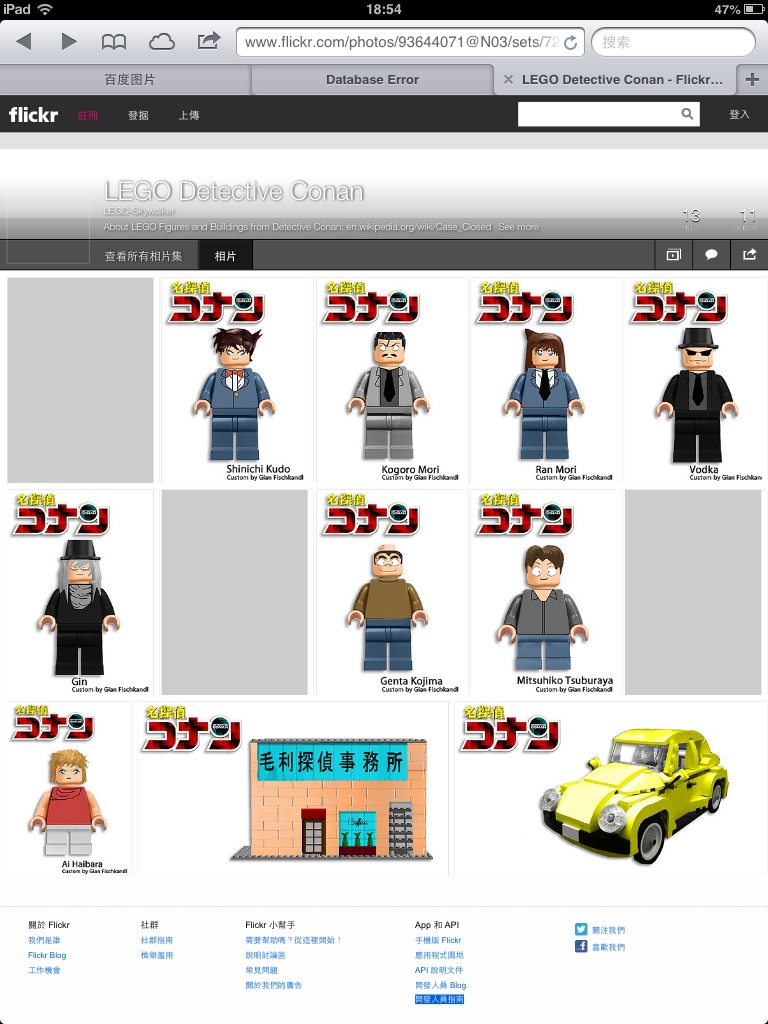Image resolution: width=768 pixels, height=1024 pixels.
Task: Open the bookmarks book icon
Action: coord(114,42)
